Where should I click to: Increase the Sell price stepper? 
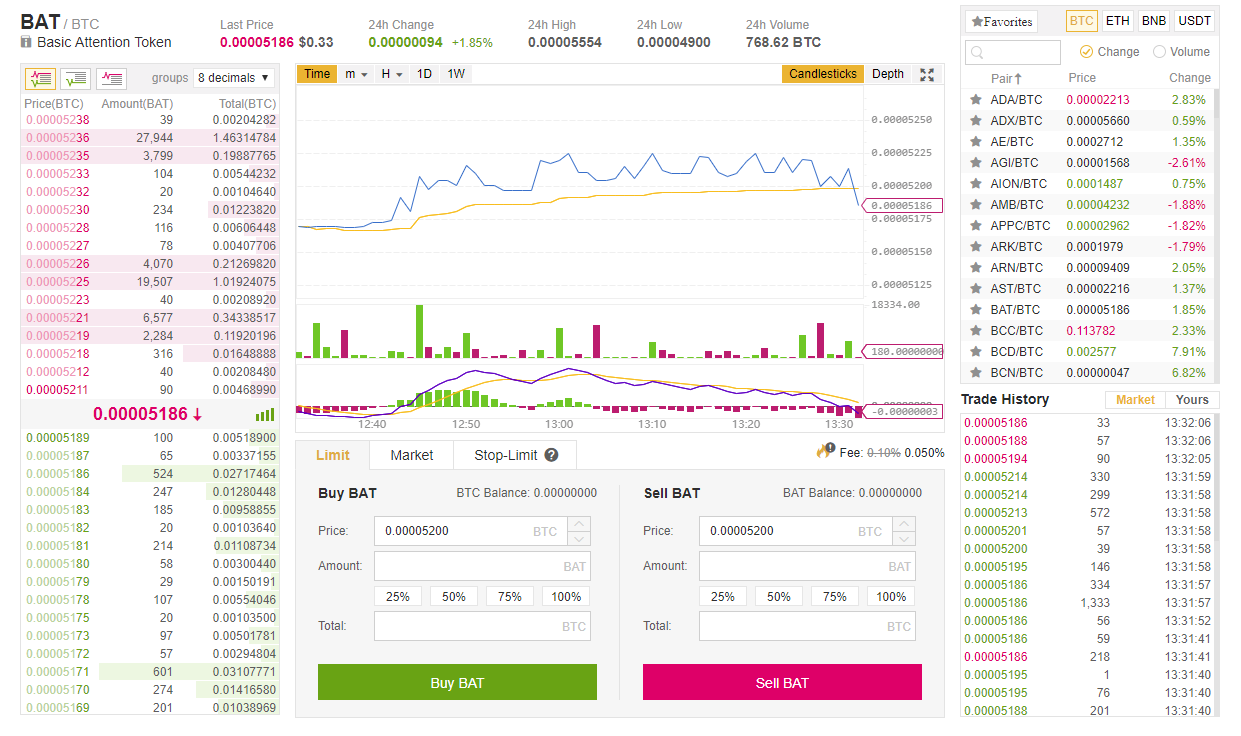click(904, 524)
